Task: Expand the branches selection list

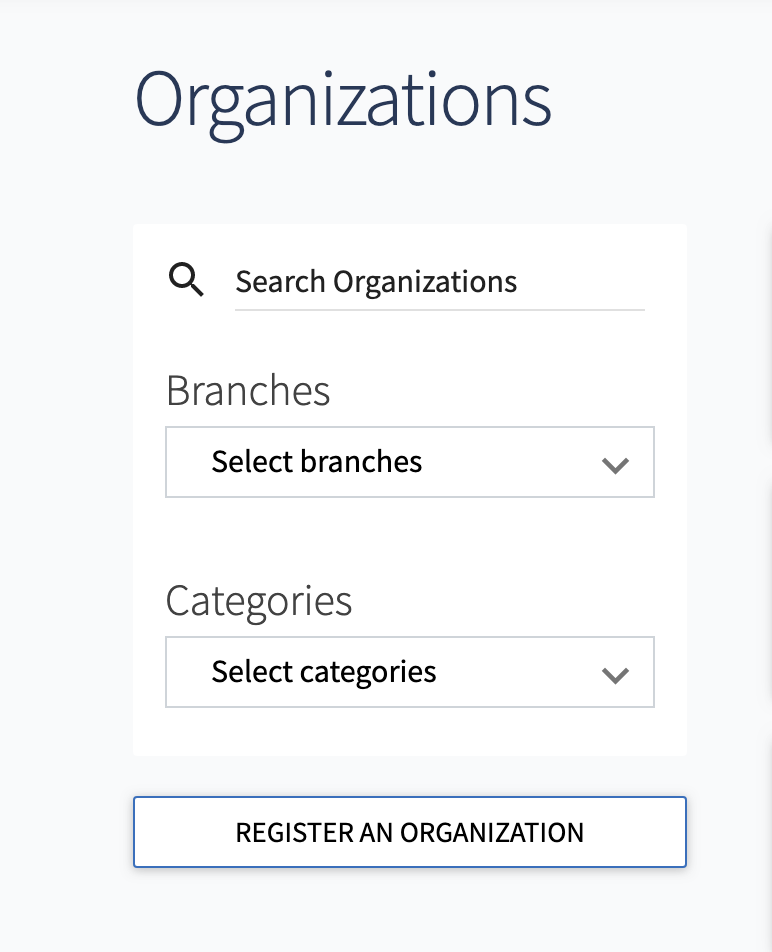Action: pyautogui.click(x=410, y=462)
